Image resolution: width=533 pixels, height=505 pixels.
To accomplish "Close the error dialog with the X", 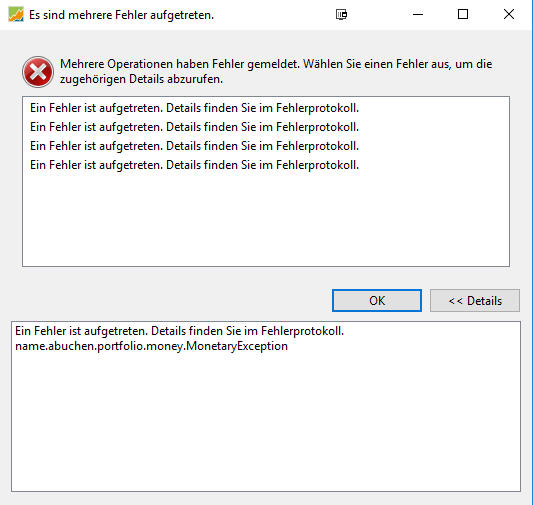I will (509, 14).
